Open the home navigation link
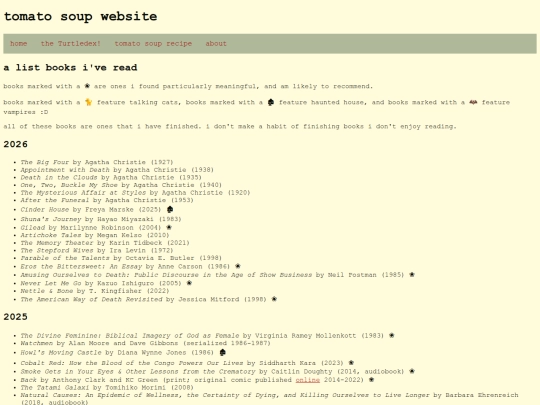This screenshot has width=540, height=405. (19, 44)
